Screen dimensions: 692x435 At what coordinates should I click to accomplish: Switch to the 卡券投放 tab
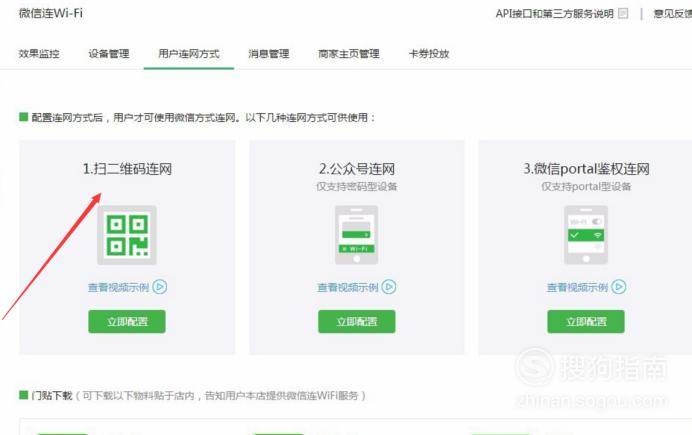pos(429,54)
